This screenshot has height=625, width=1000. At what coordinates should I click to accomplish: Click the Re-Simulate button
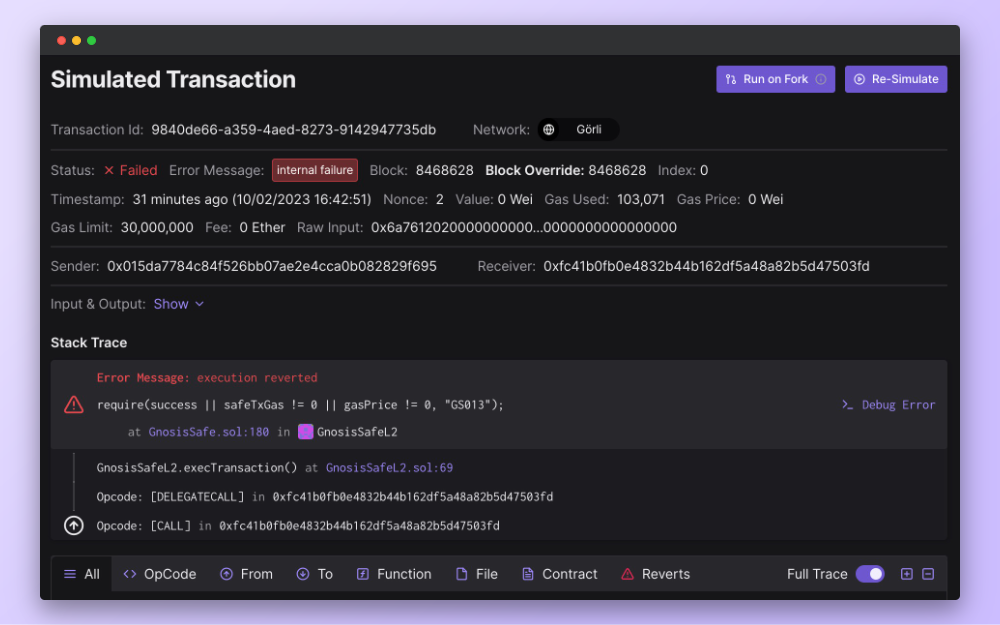(896, 79)
